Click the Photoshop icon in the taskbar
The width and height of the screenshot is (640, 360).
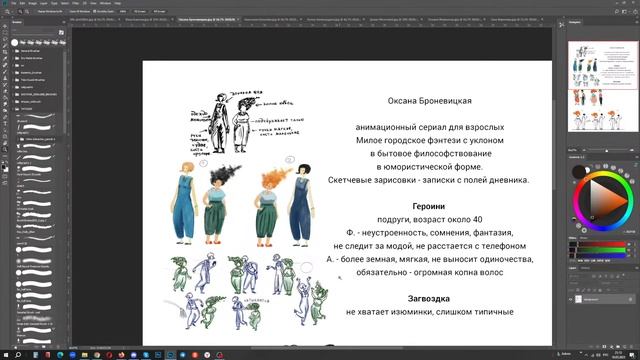(170, 355)
